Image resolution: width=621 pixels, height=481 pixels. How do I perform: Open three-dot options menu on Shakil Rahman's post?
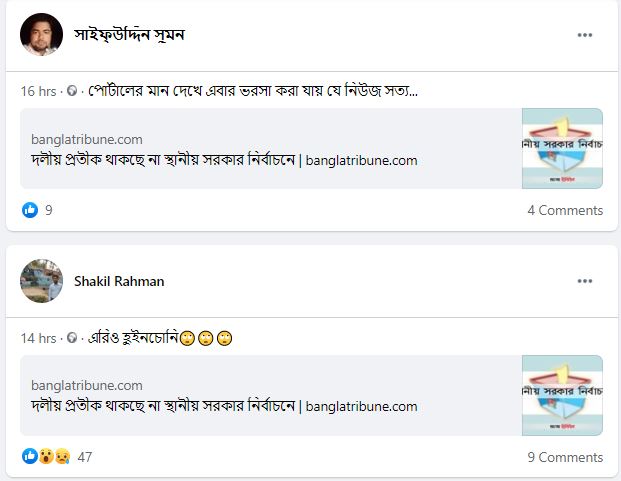coord(584,281)
